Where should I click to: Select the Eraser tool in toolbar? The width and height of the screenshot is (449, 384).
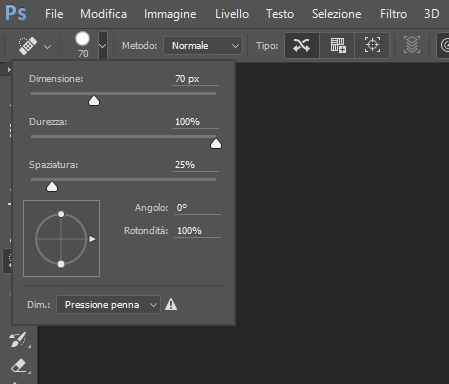[19, 366]
